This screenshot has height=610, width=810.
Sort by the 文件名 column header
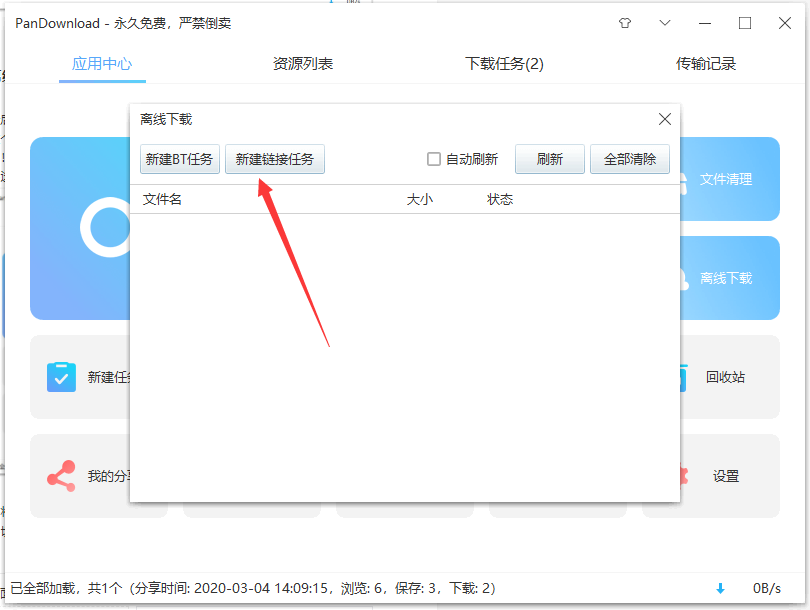click(x=162, y=199)
